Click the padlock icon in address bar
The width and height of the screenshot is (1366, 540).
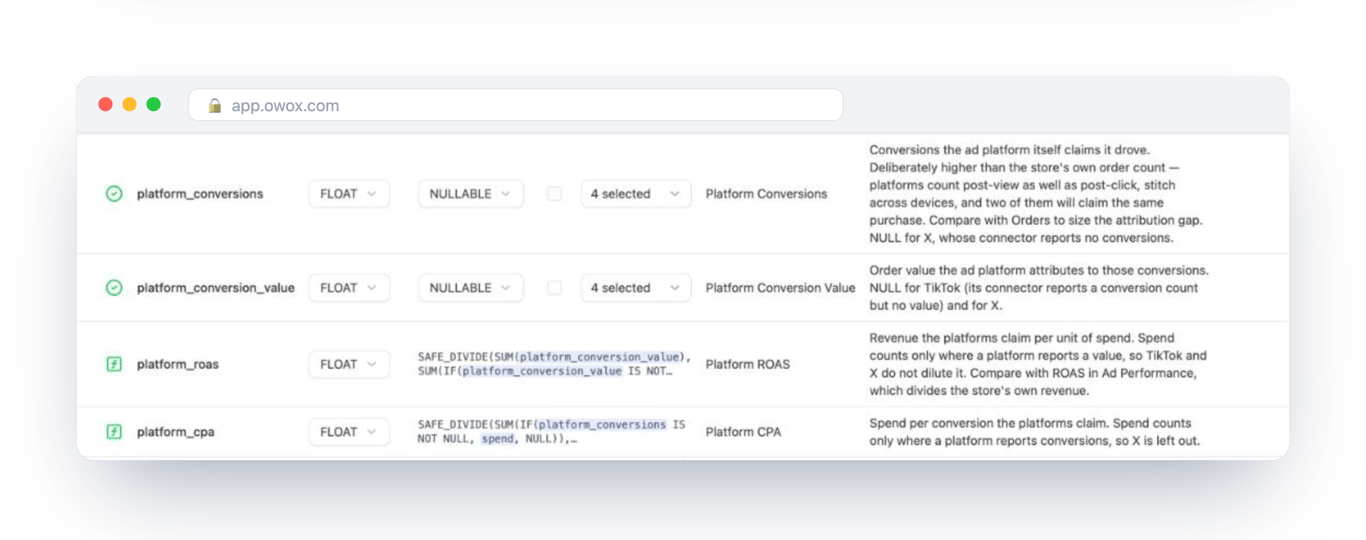pyautogui.click(x=214, y=105)
